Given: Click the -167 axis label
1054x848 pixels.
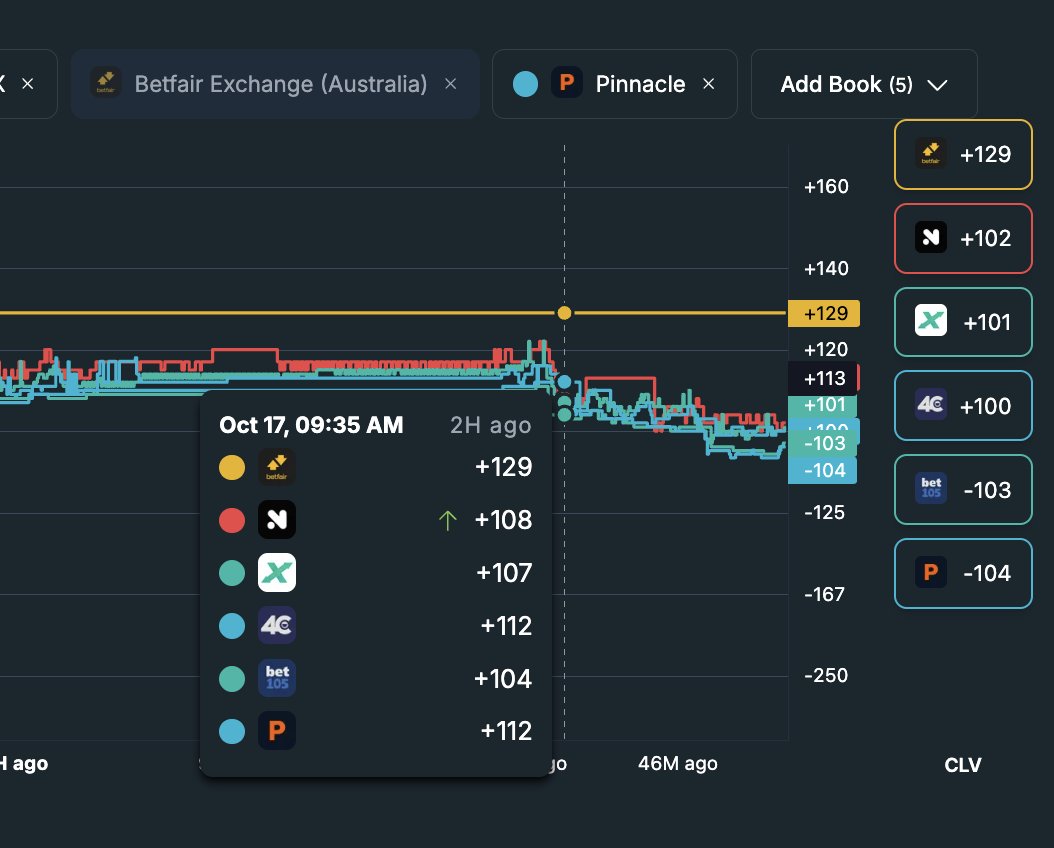Looking at the screenshot, I should pyautogui.click(x=824, y=594).
